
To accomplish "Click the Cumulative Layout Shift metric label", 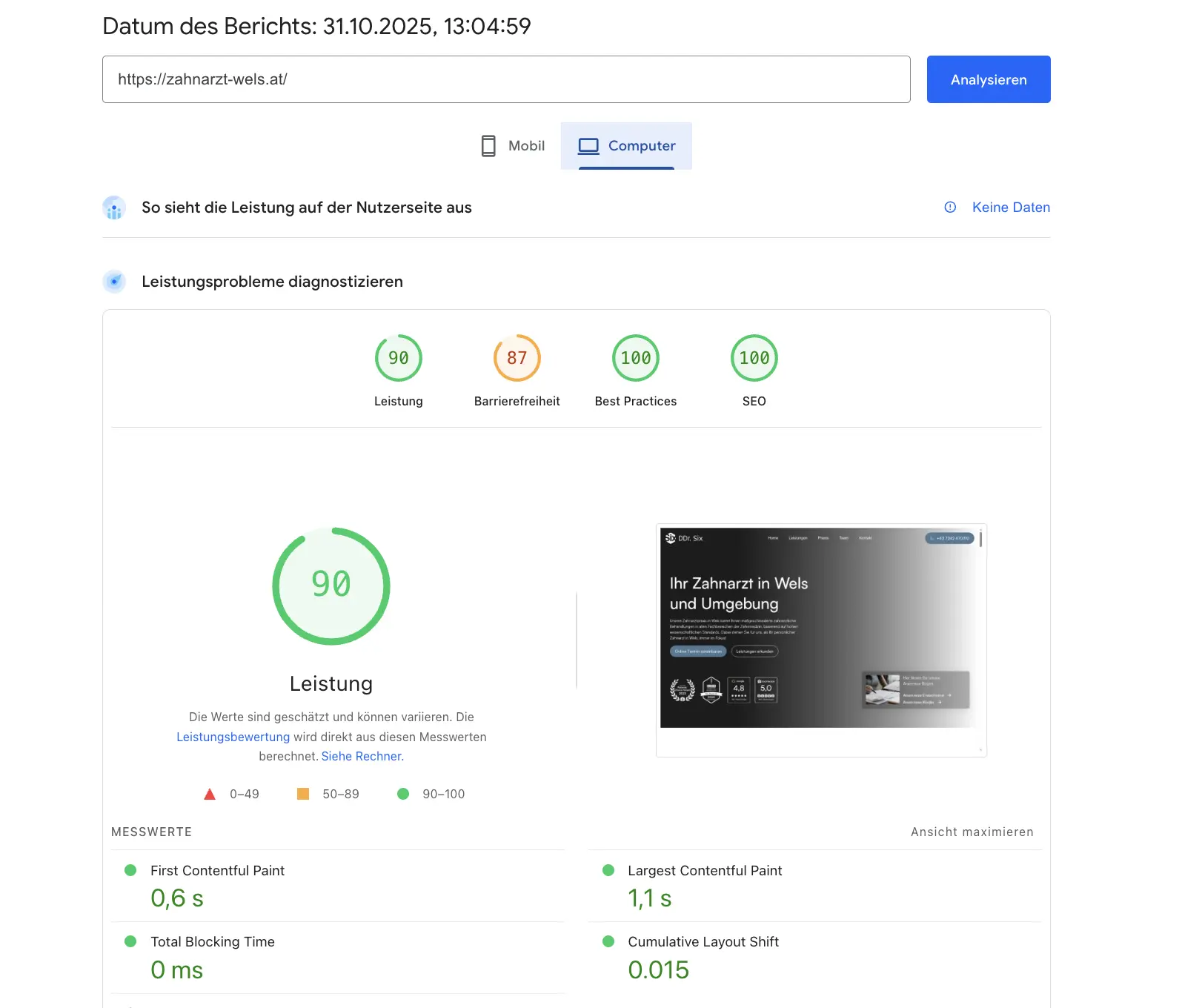I will pos(703,942).
